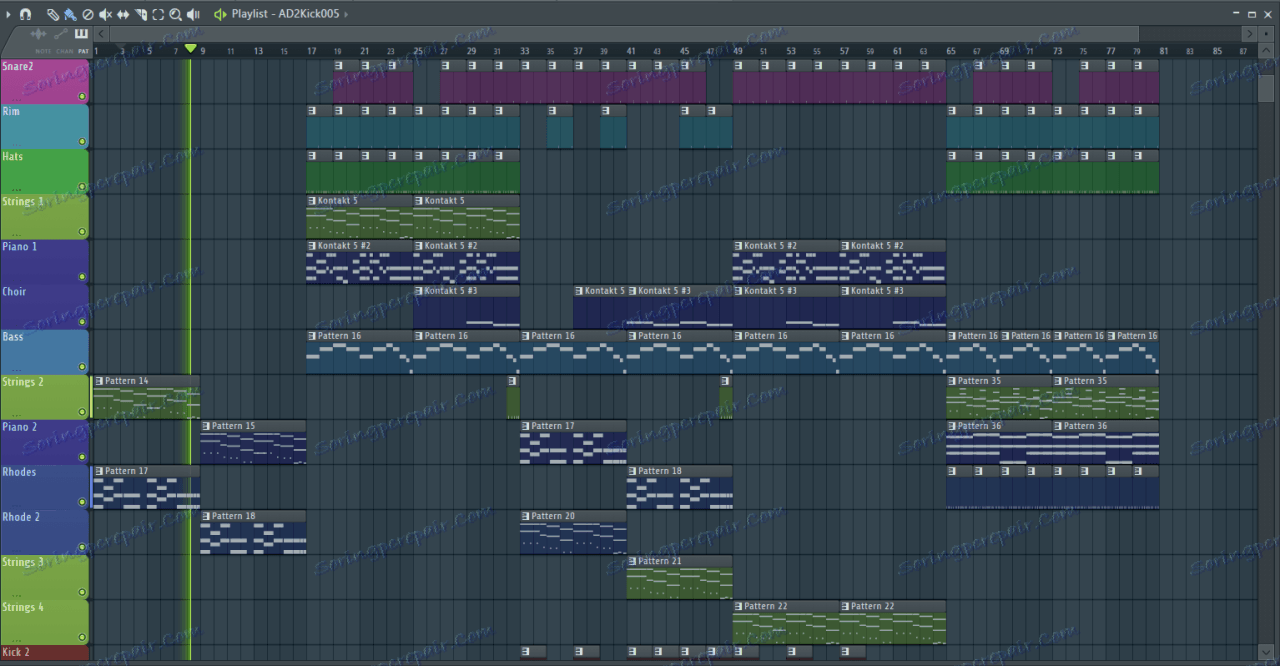Screen dimensions: 1280x666
Task: Focus pattern clips with the piano icon
Action: [x=81, y=33]
